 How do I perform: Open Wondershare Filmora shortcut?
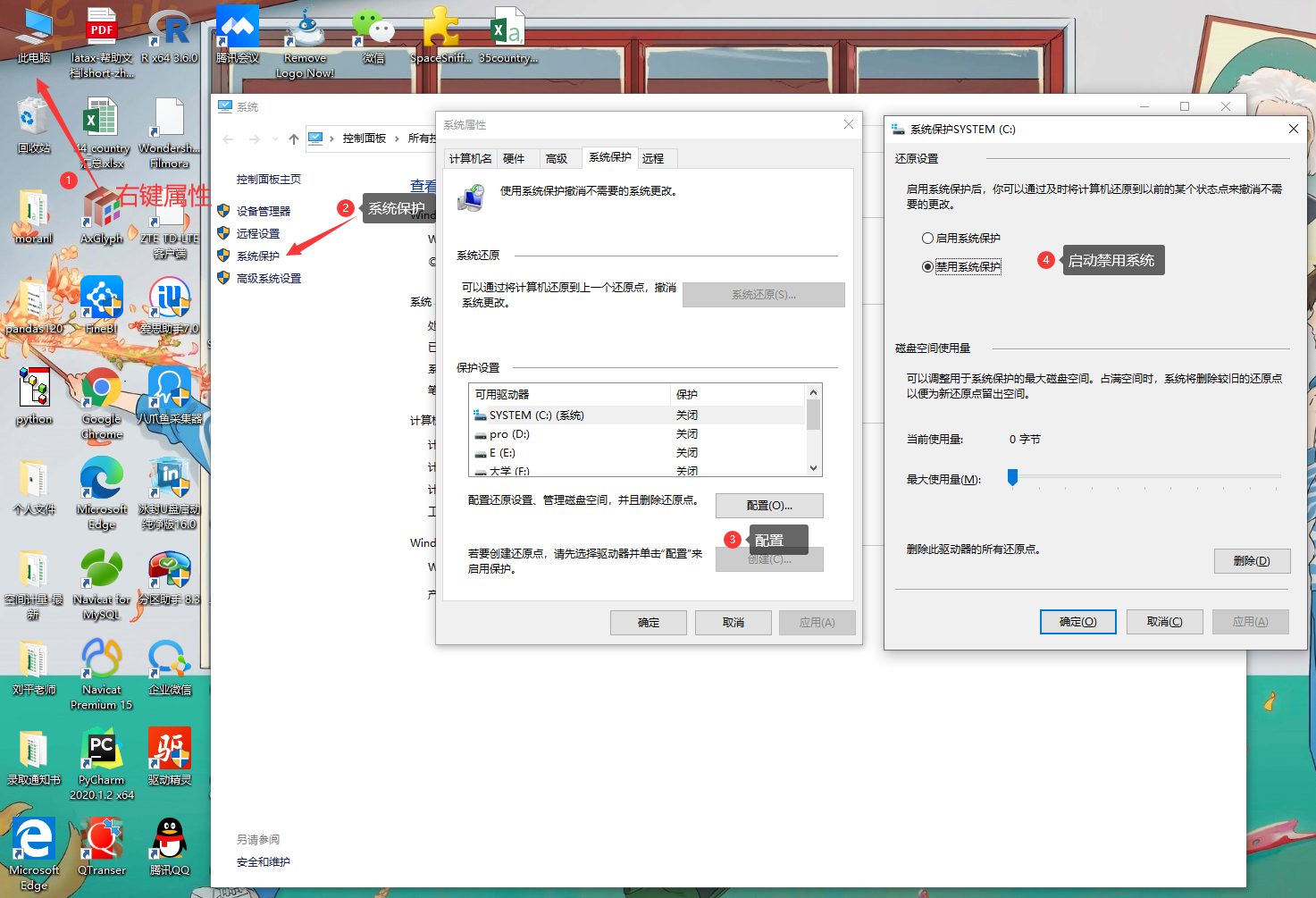point(170,131)
